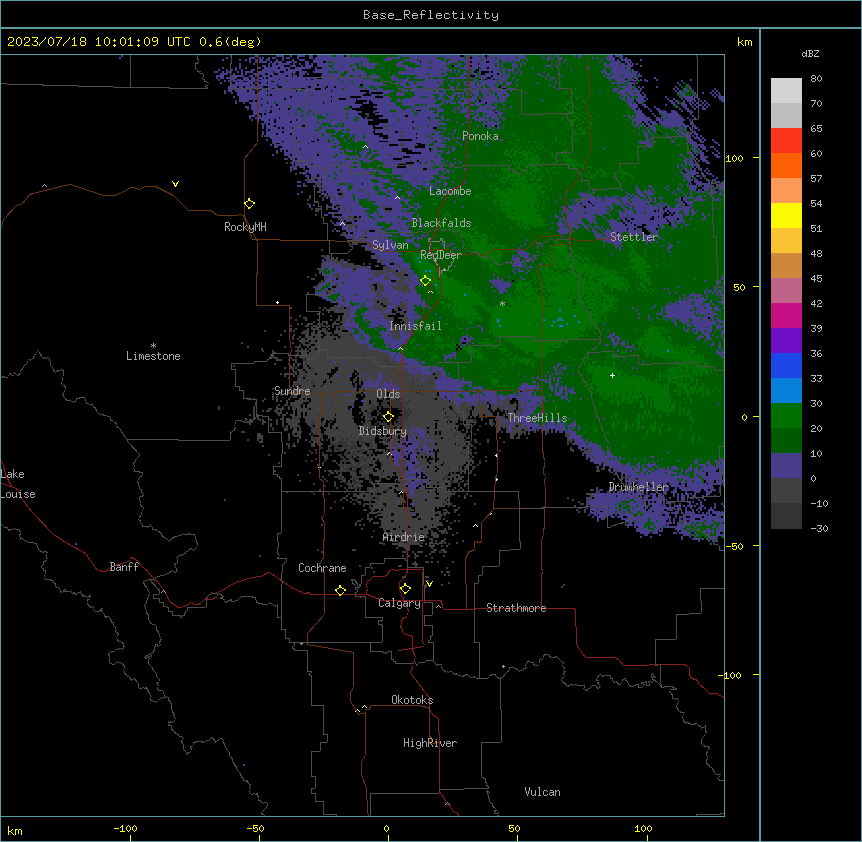Choose the gold 48–51 dBZ legend swatch
The height and width of the screenshot is (842, 862).
click(x=786, y=241)
